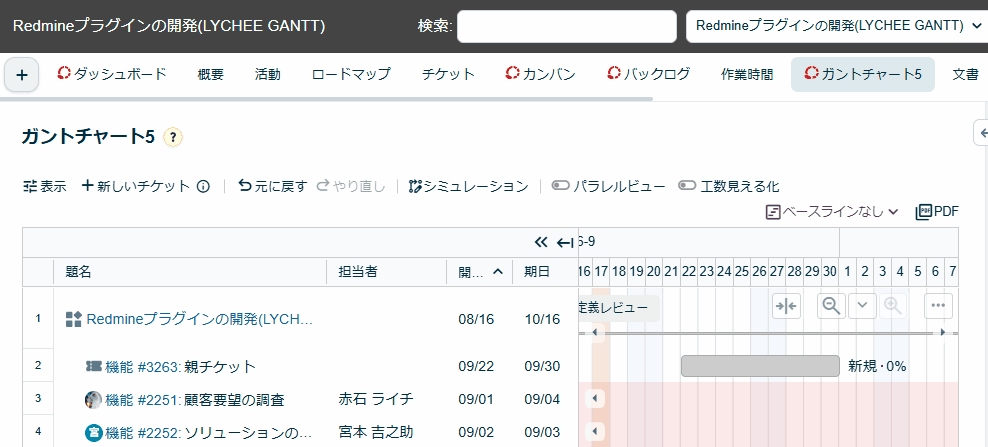Click the timeline scrollbar left arrow in row 1
Screen dimensions: 988x447
pos(595,332)
